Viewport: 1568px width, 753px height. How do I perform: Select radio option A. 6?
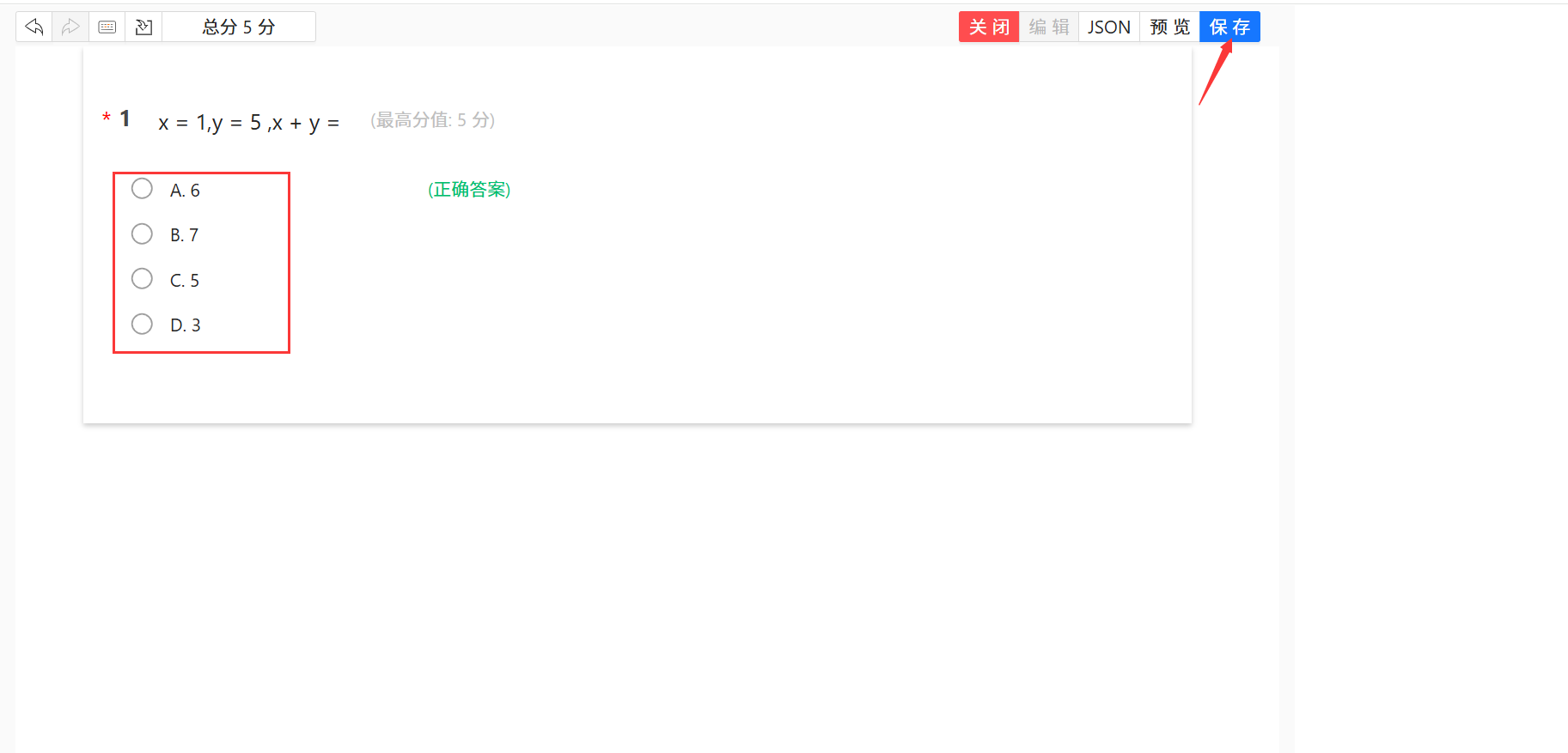(x=142, y=189)
